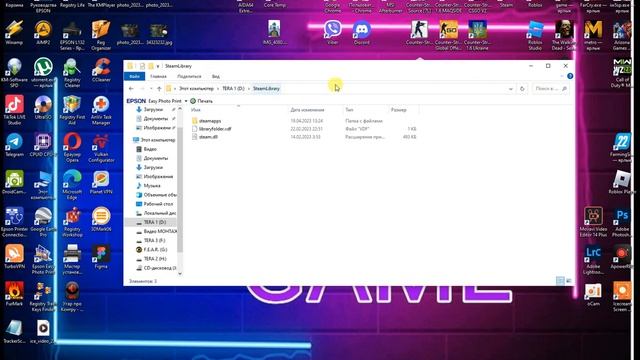Viewport: 640px width, 360px height.
Task: Launch DroidCam desktop shortcut
Action: [x=14, y=182]
